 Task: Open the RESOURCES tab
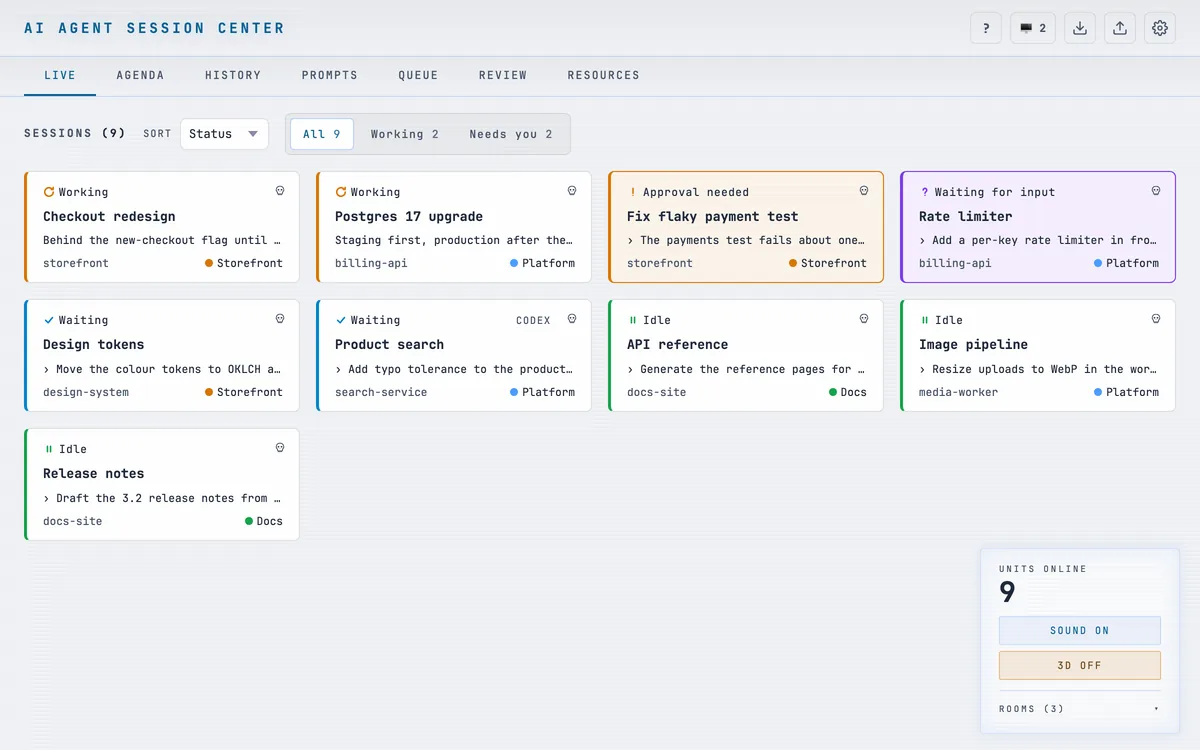coord(603,75)
